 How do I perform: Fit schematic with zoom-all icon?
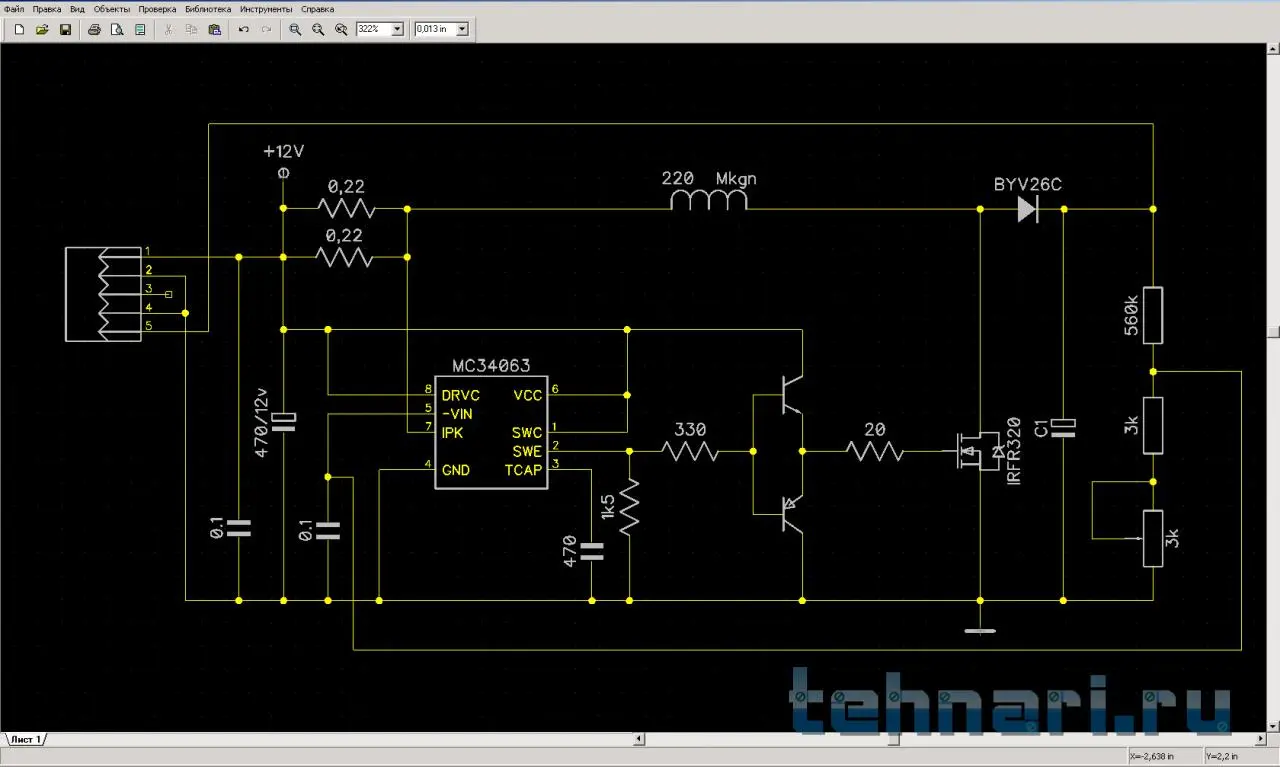click(x=341, y=29)
